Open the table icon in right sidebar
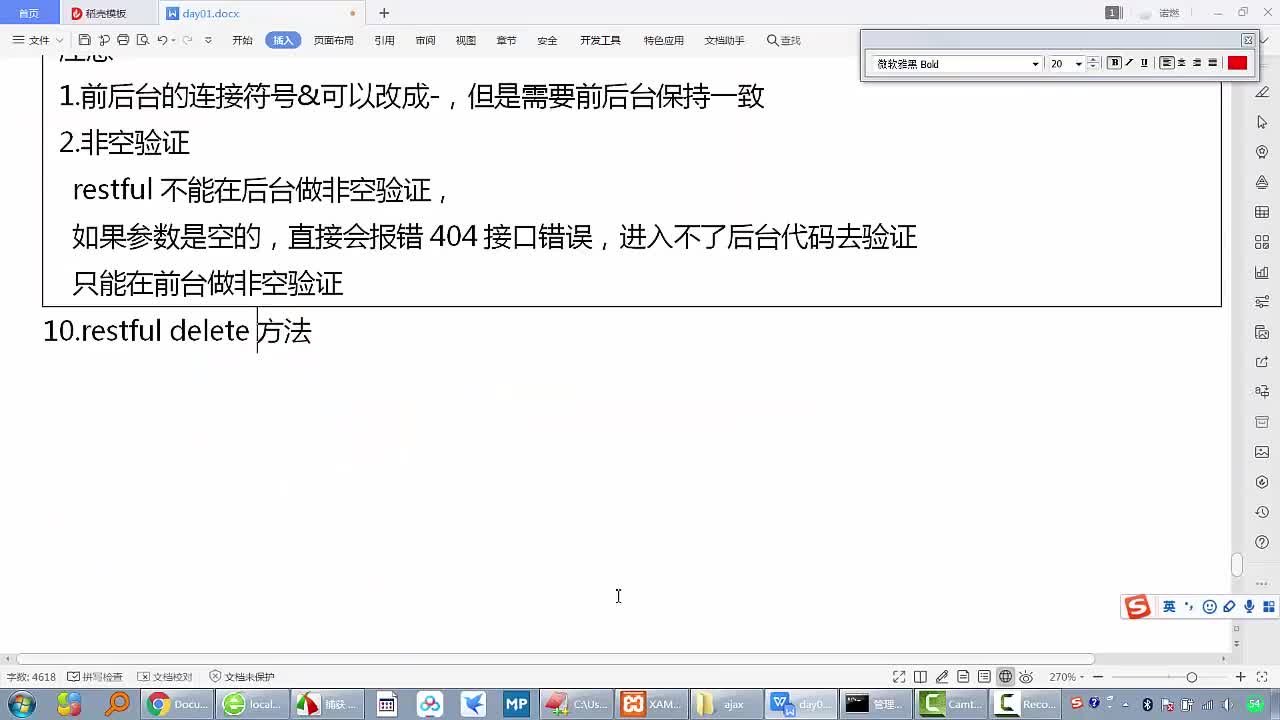Image resolution: width=1280 pixels, height=720 pixels. [x=1262, y=212]
